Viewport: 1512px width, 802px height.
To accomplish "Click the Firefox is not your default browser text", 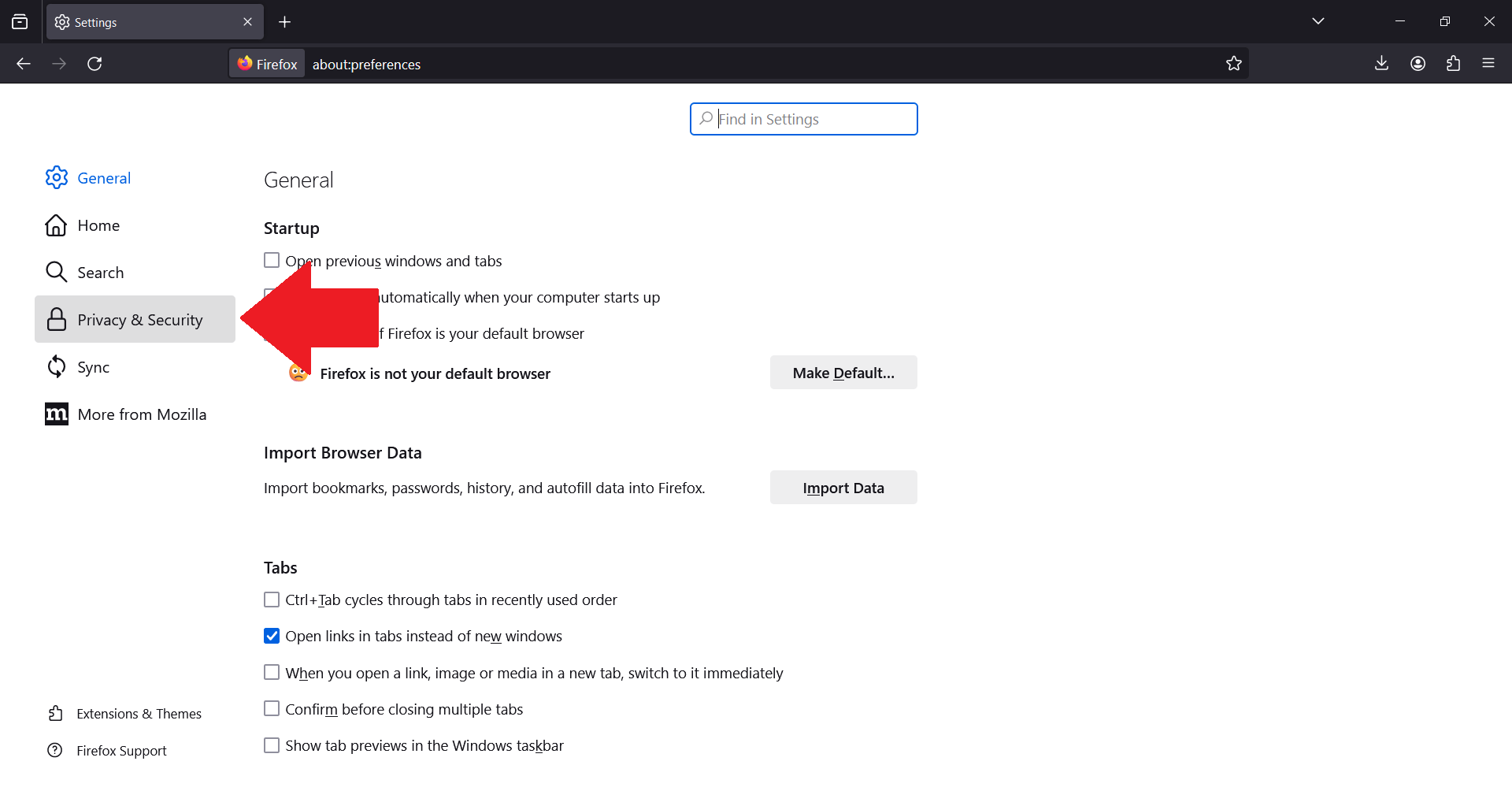I will [x=435, y=373].
